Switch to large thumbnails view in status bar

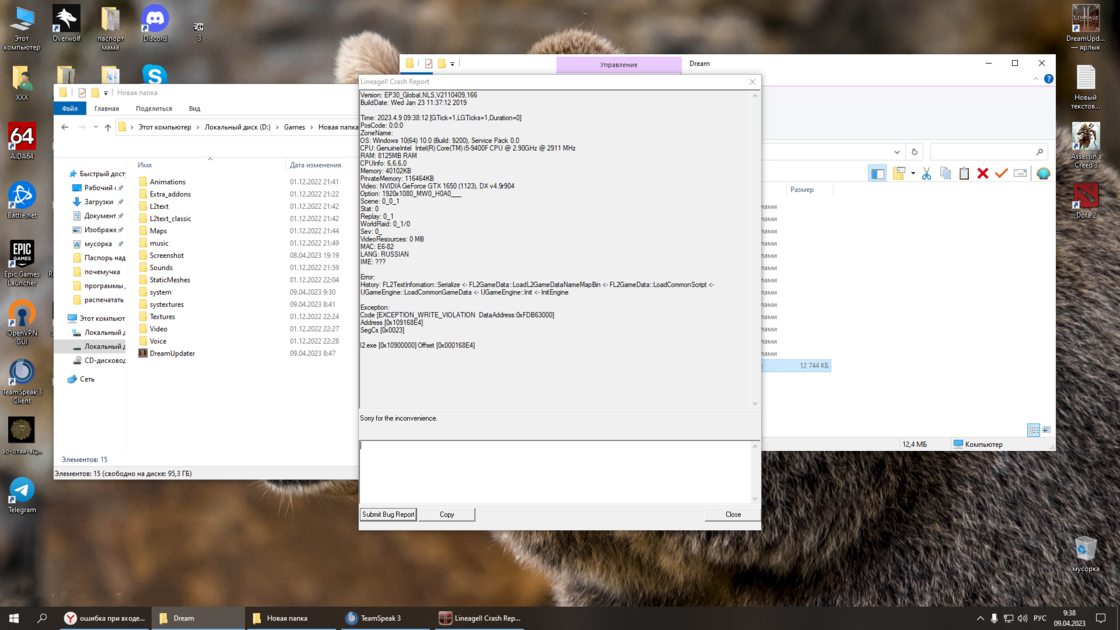[x=1046, y=430]
